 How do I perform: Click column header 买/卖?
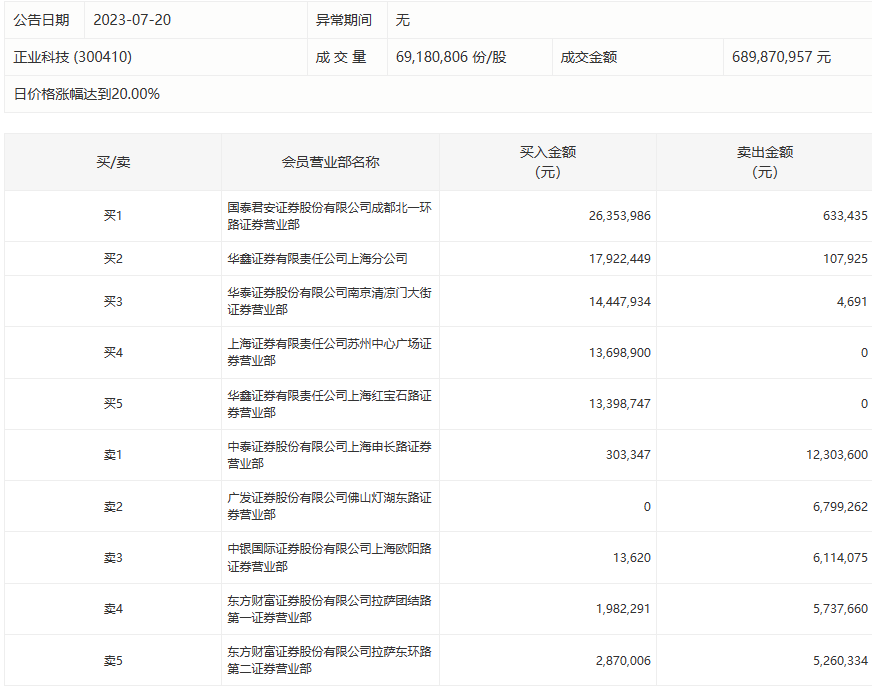pos(113,162)
